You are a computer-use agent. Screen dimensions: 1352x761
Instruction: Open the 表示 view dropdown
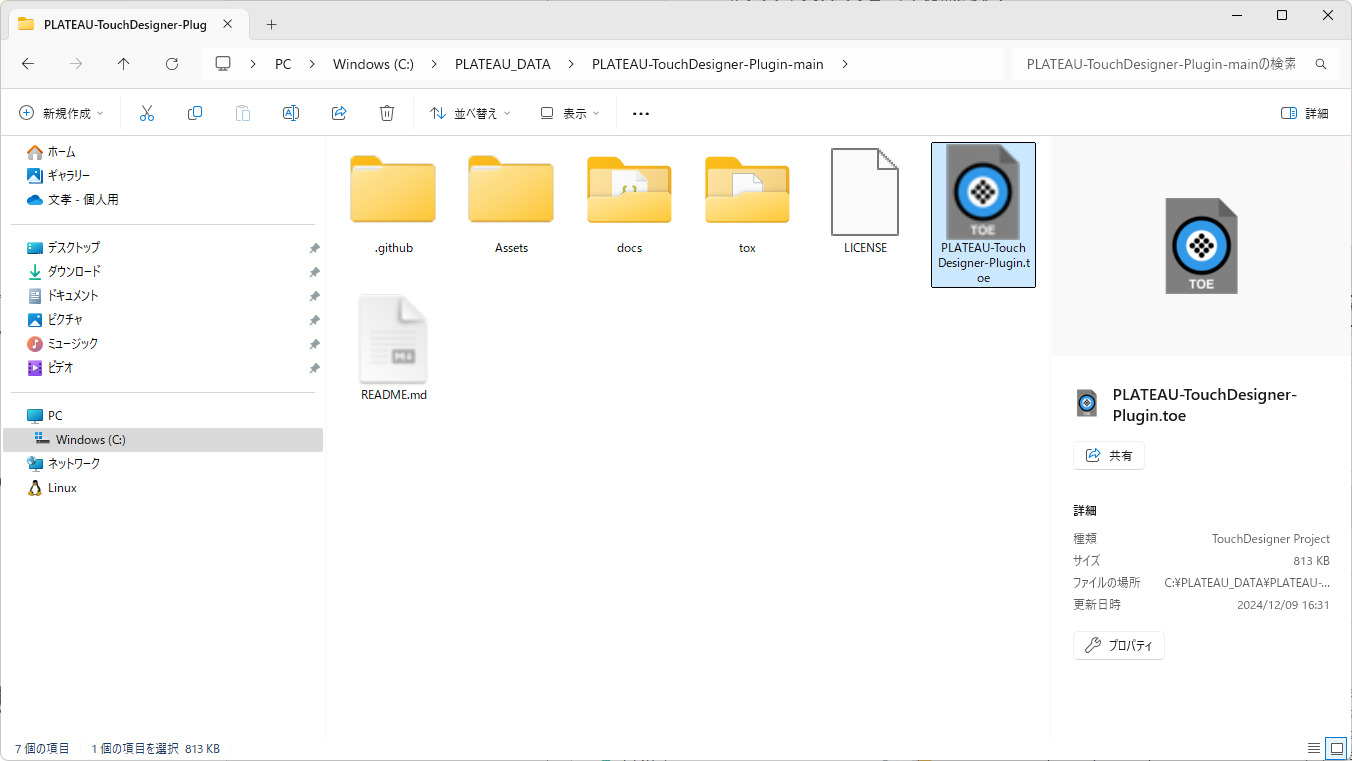coord(570,113)
